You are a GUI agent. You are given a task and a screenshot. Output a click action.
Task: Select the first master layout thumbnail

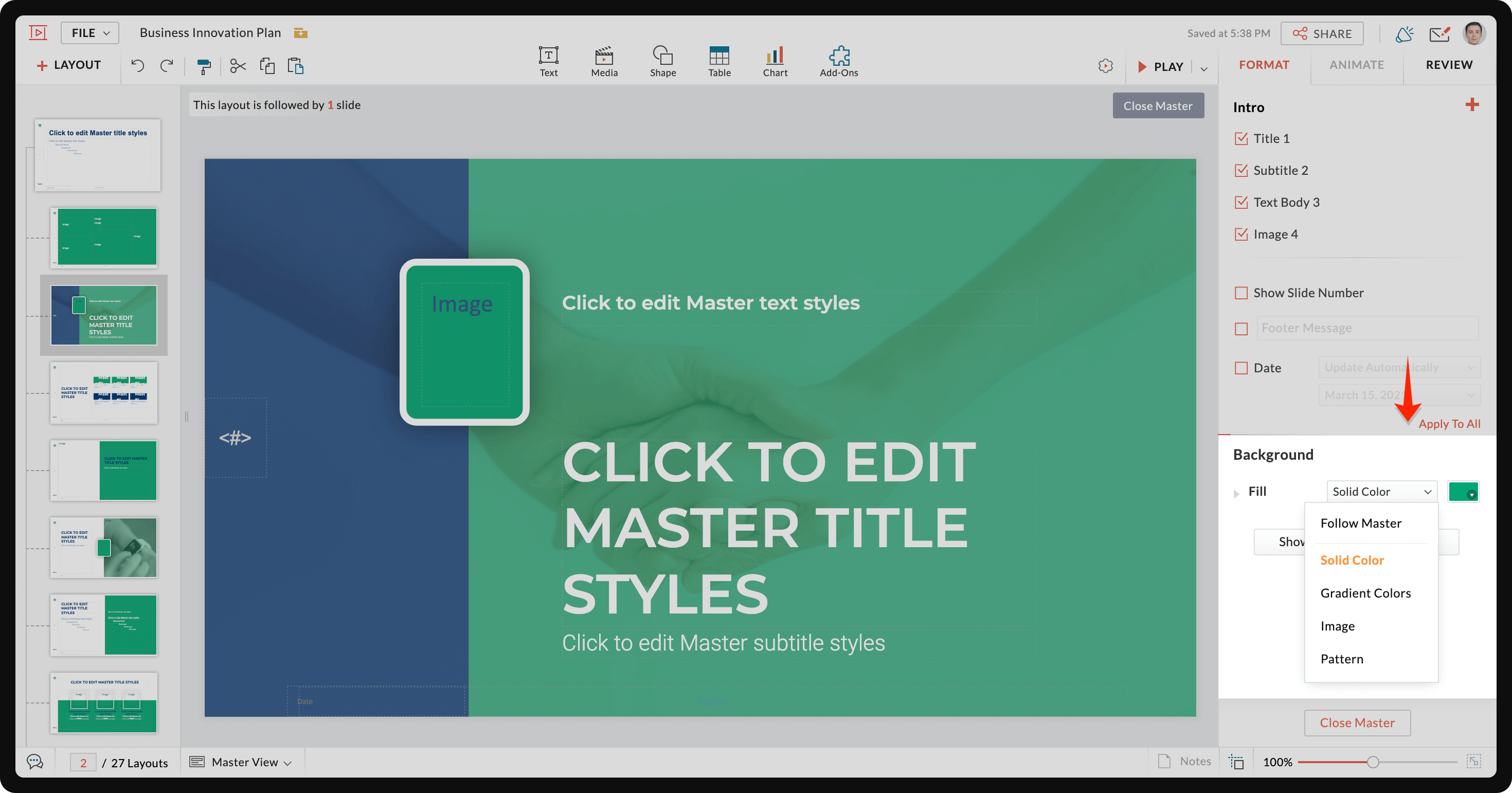coord(97,155)
